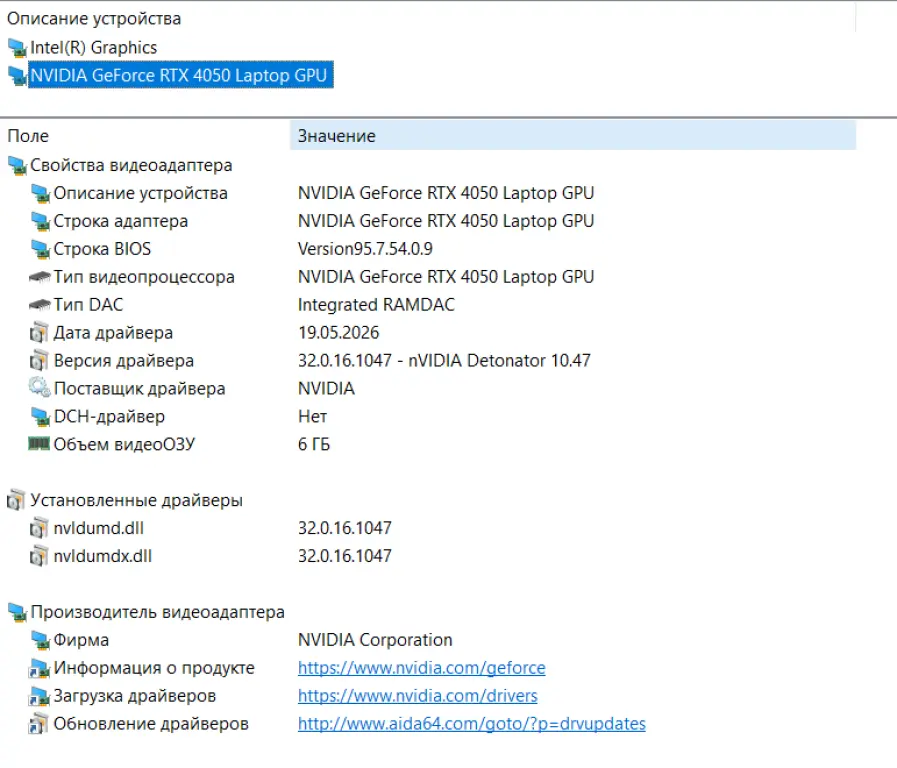Click the Integrated RAMDAC value
This screenshot has height=768, width=897.
point(376,305)
